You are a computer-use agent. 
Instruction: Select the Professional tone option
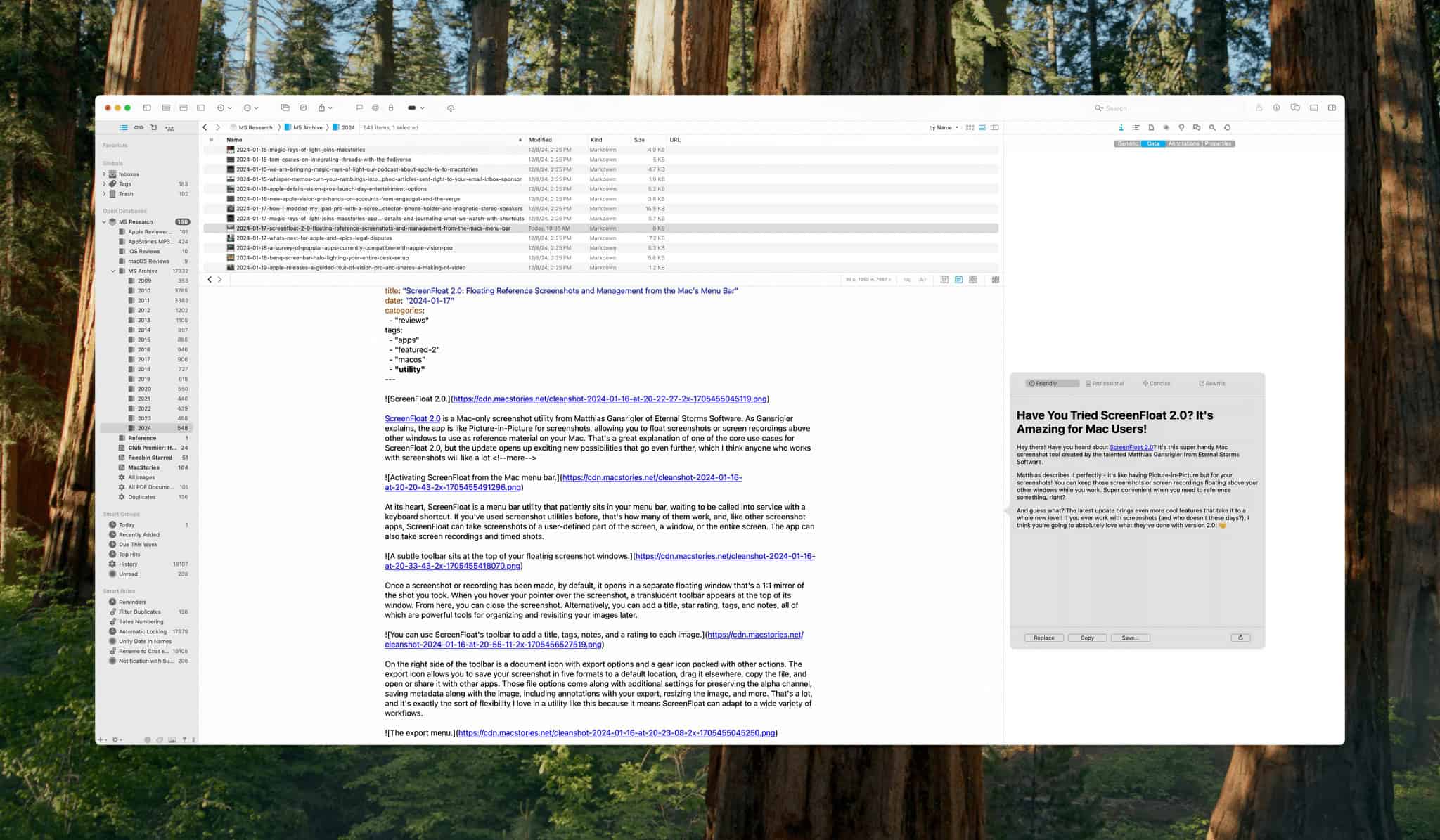pos(1105,383)
